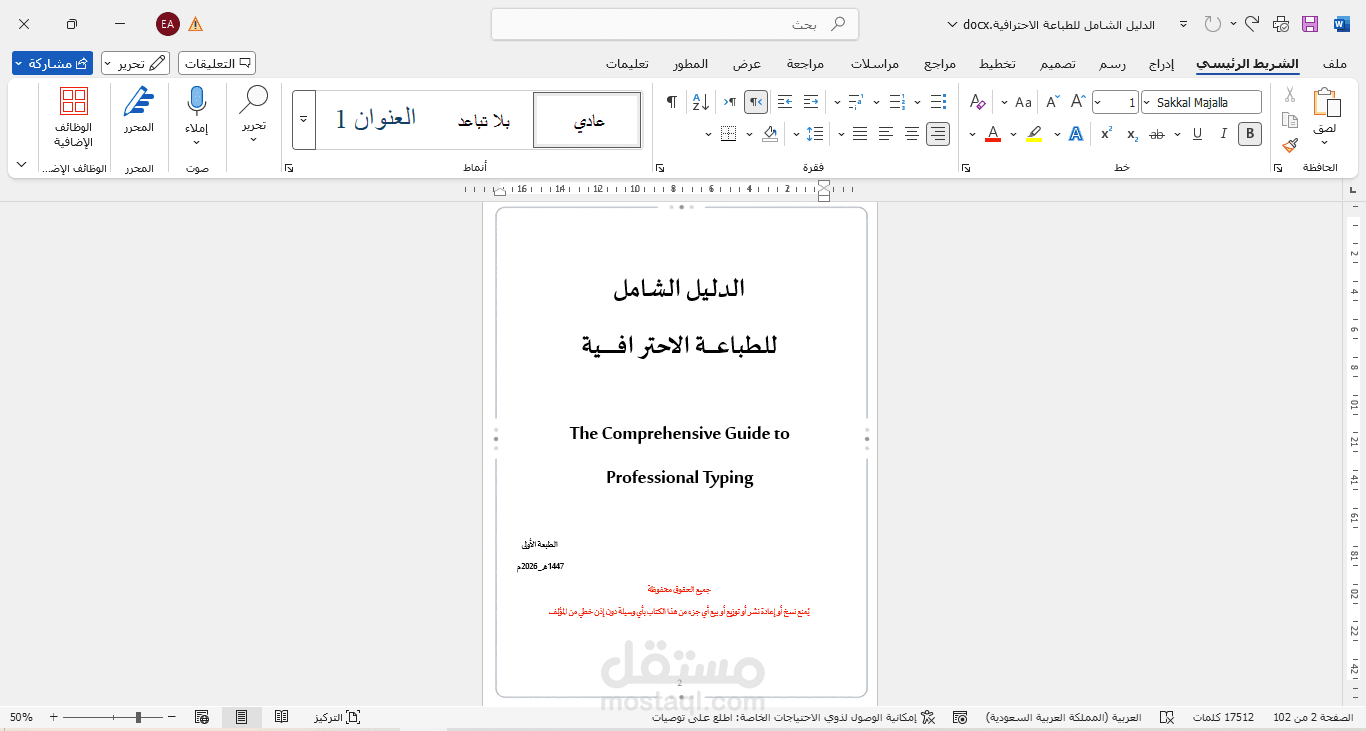Click the search (بحث) box
The width and height of the screenshot is (1366, 731).
click(675, 24)
